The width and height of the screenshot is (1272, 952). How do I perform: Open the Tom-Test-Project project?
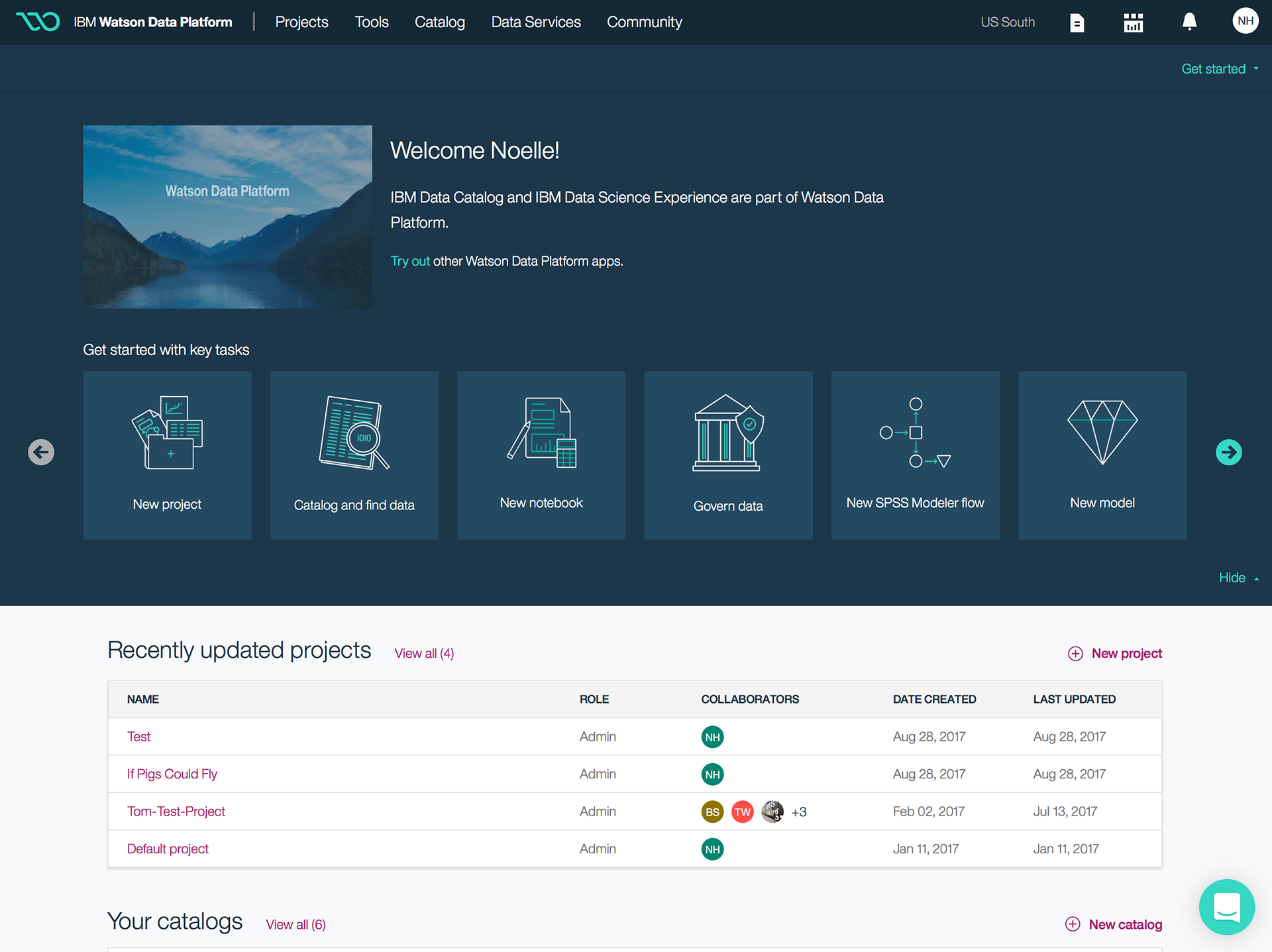(x=176, y=812)
